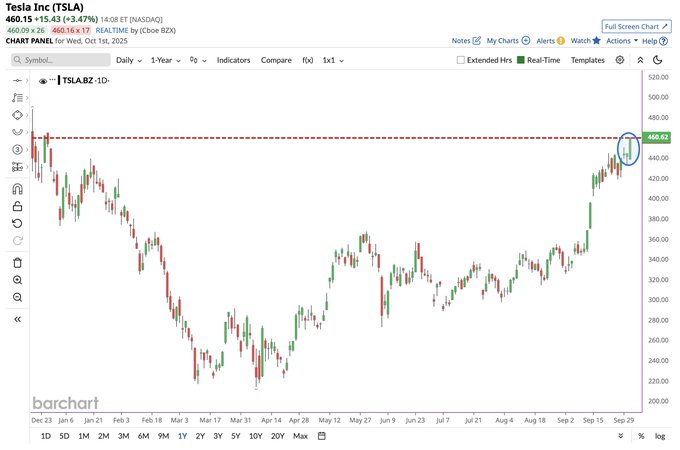Select the 5D range tab
680x450 pixels.
[x=64, y=436]
